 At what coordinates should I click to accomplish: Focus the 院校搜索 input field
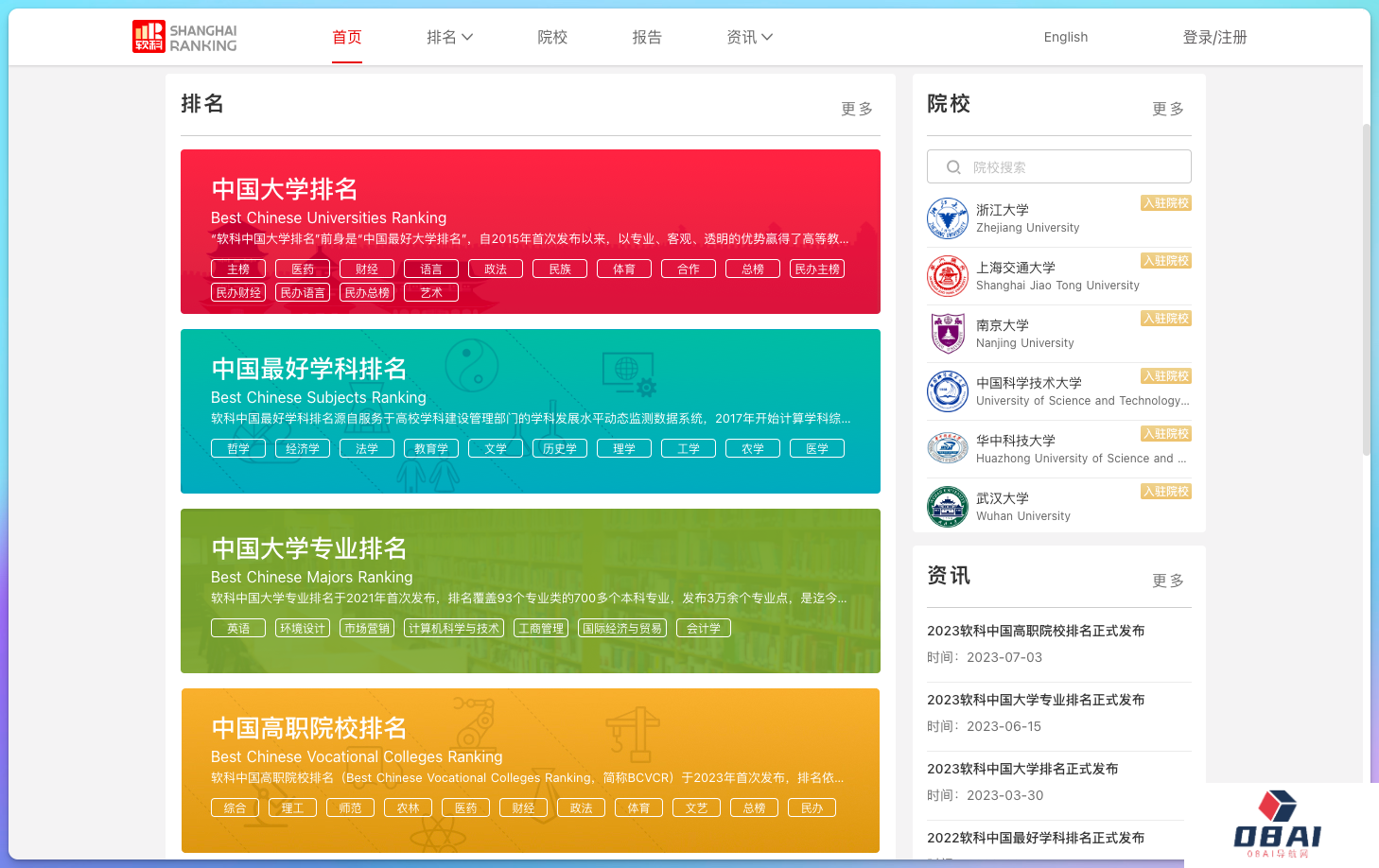[1059, 166]
